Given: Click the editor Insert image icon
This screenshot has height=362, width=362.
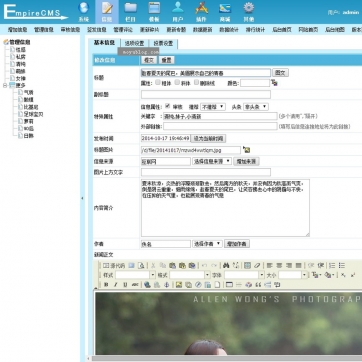Looking at the screenshot, I should (x=179, y=285).
